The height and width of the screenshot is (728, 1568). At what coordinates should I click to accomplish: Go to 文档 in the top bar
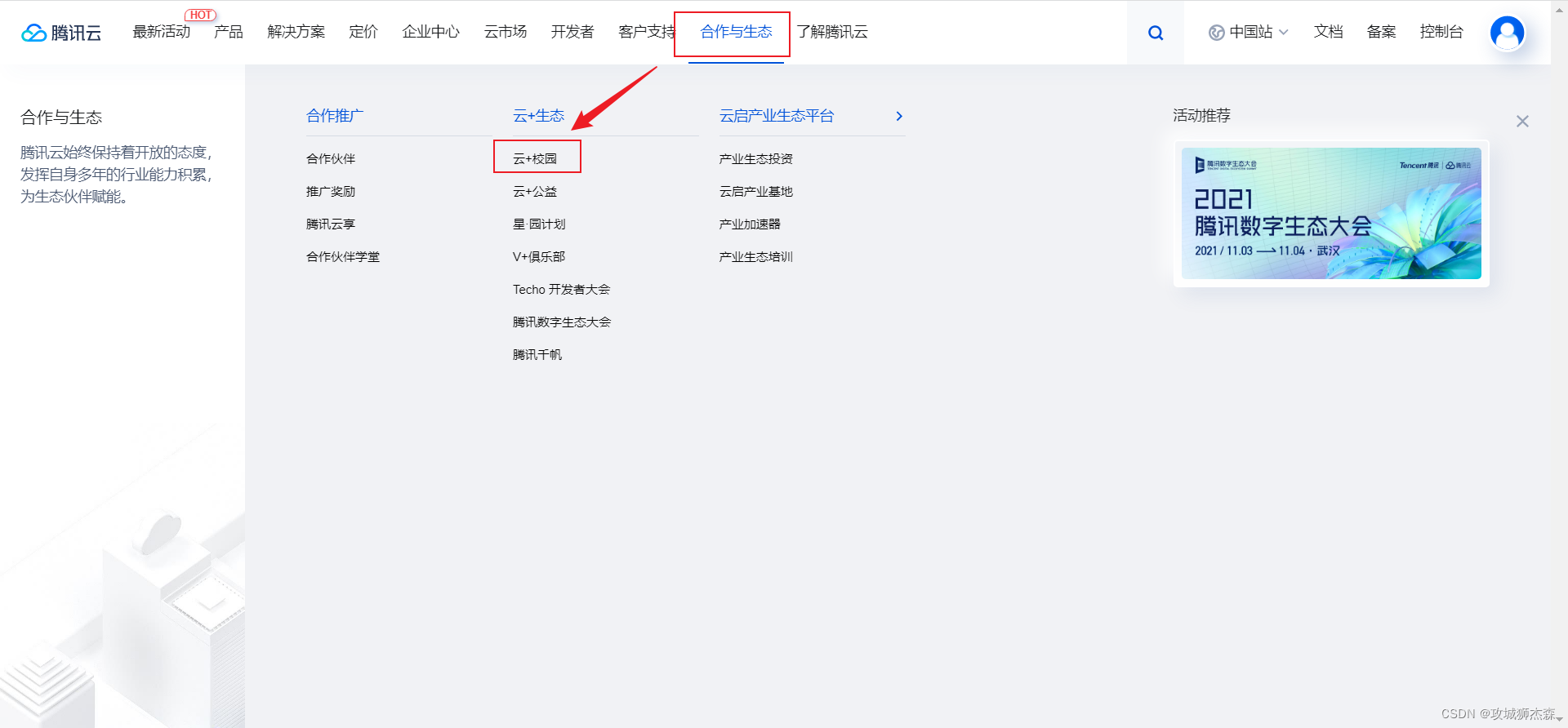[x=1328, y=32]
